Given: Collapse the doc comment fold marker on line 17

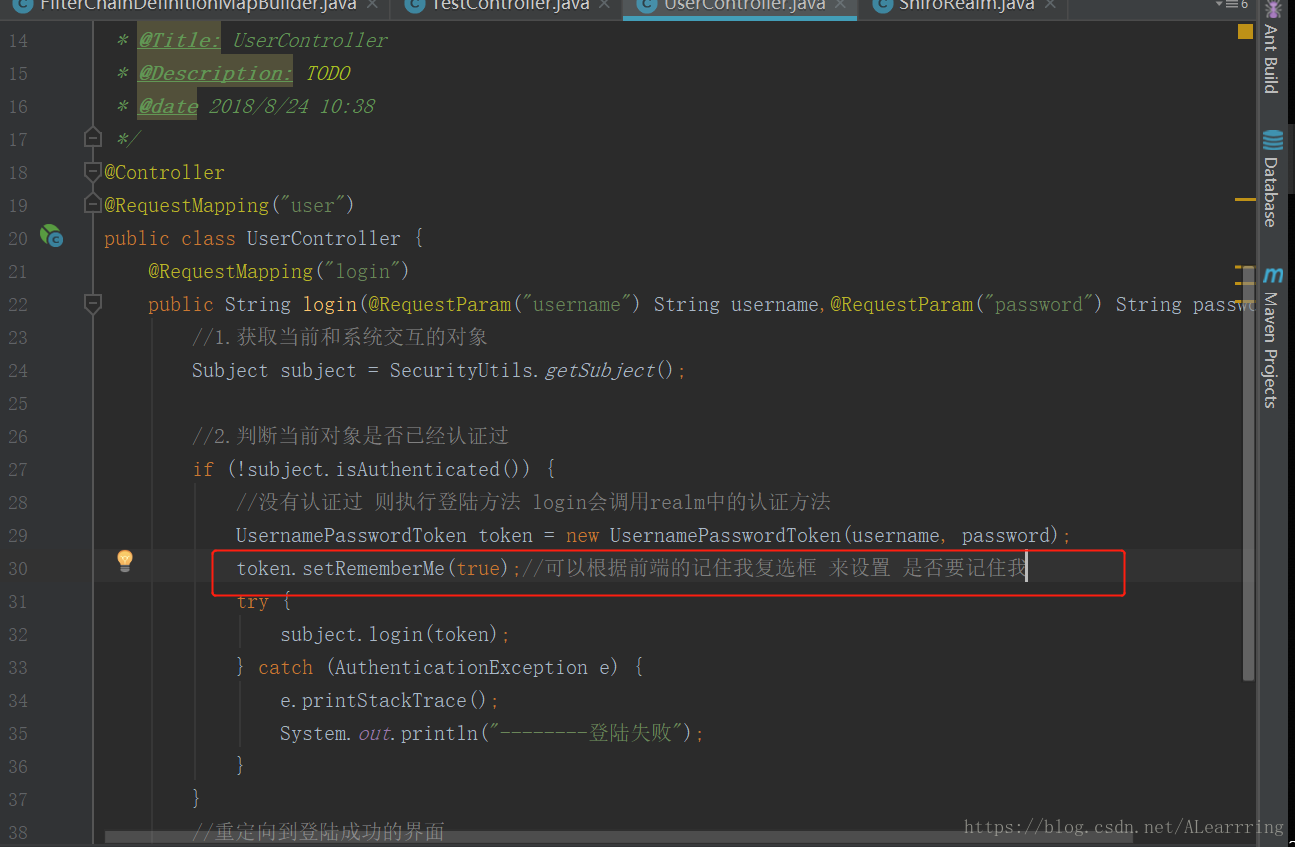Looking at the screenshot, I should [93, 139].
